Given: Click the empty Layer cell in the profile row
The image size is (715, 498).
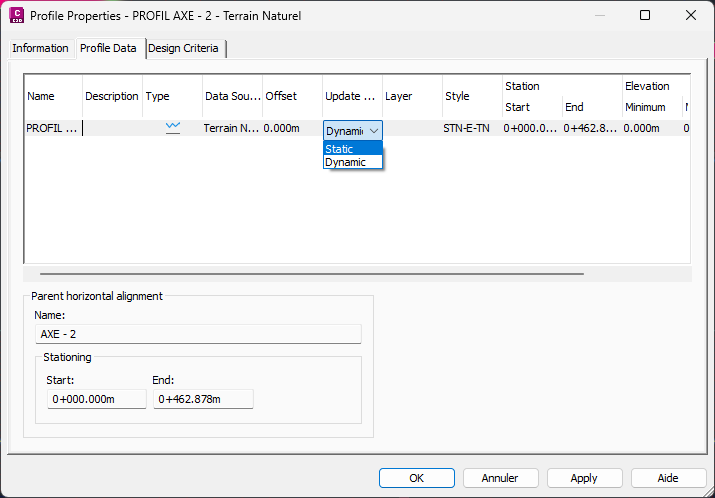Looking at the screenshot, I should [x=412, y=128].
